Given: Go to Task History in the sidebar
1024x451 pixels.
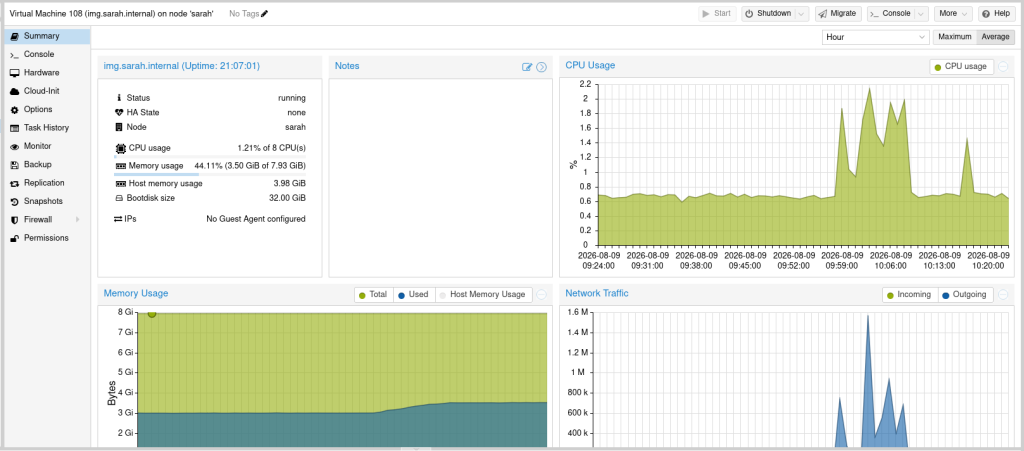Looking at the screenshot, I should (45, 128).
